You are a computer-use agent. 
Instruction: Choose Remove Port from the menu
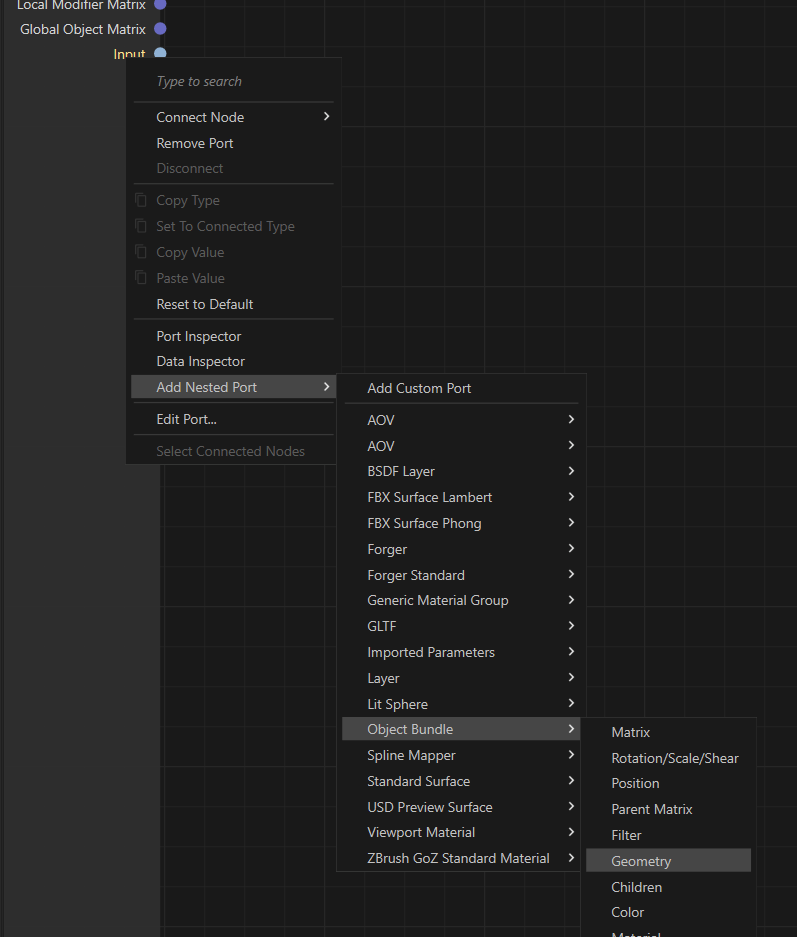tap(234, 143)
